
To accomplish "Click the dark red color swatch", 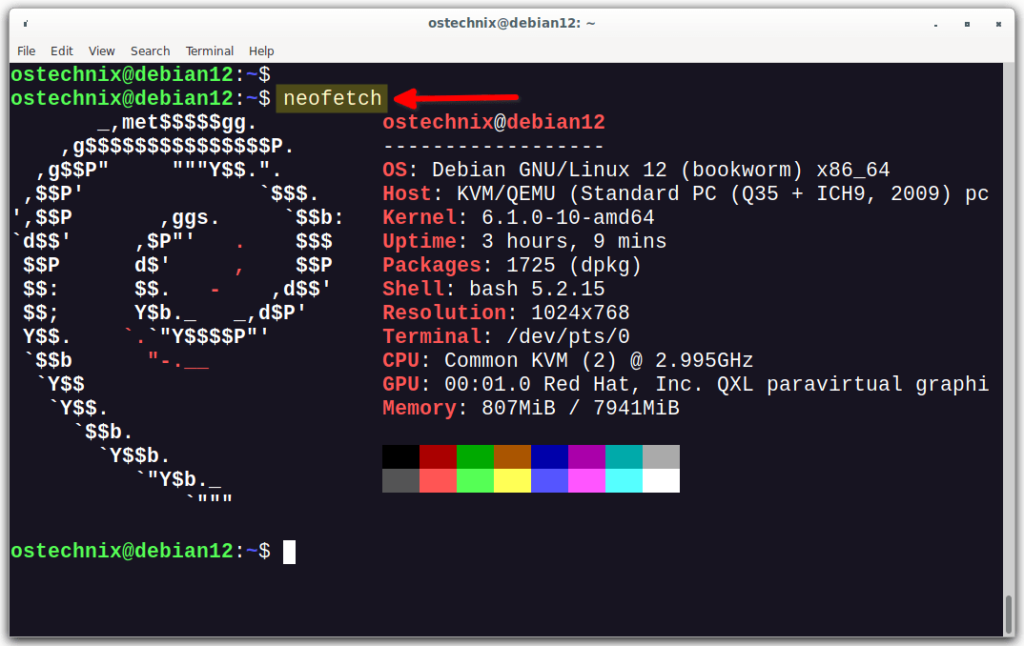I will pos(437,455).
